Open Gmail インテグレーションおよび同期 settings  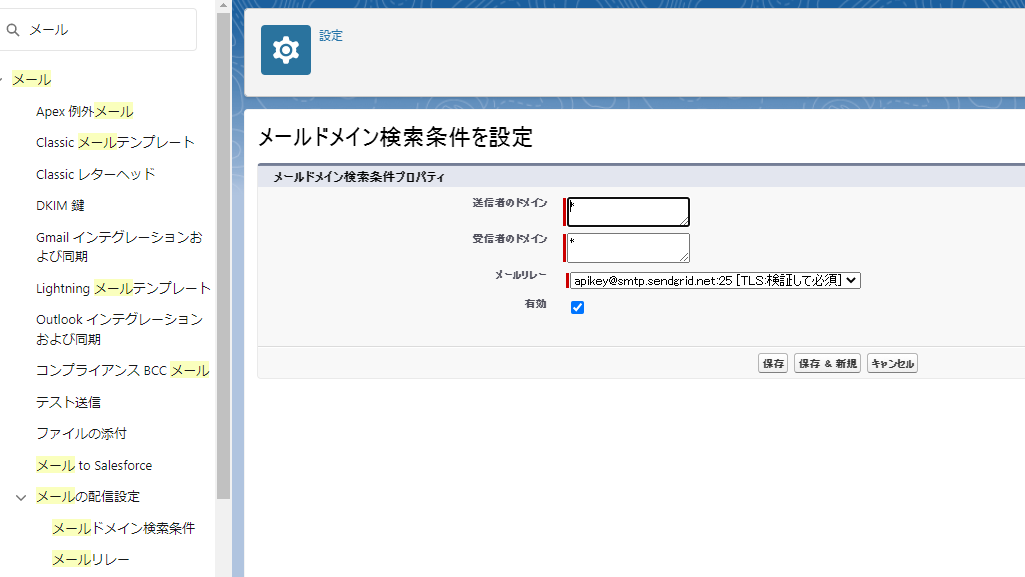(x=120, y=246)
